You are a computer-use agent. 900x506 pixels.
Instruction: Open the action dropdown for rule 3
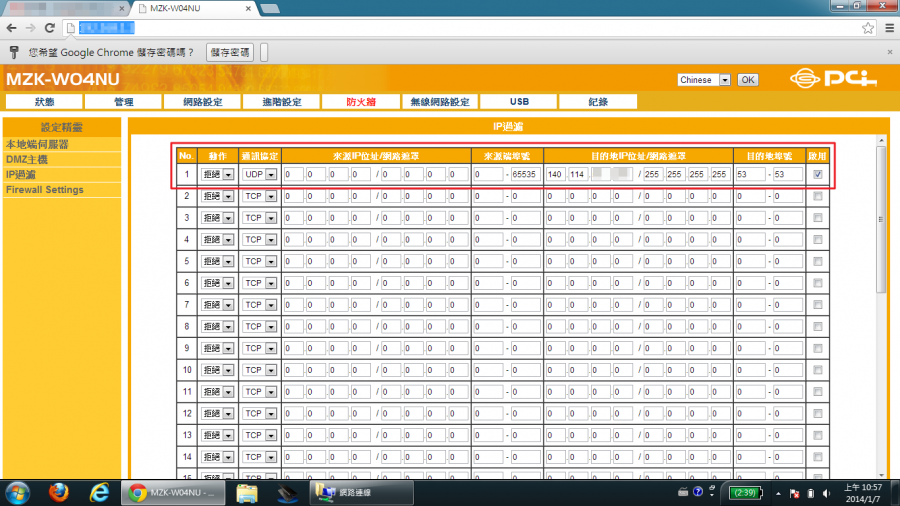[x=217, y=218]
